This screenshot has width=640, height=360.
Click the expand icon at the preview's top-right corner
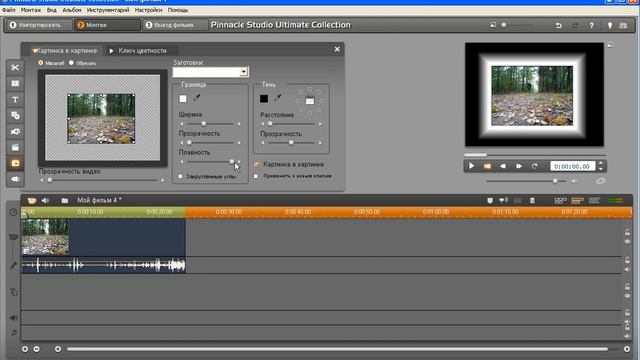610,44
